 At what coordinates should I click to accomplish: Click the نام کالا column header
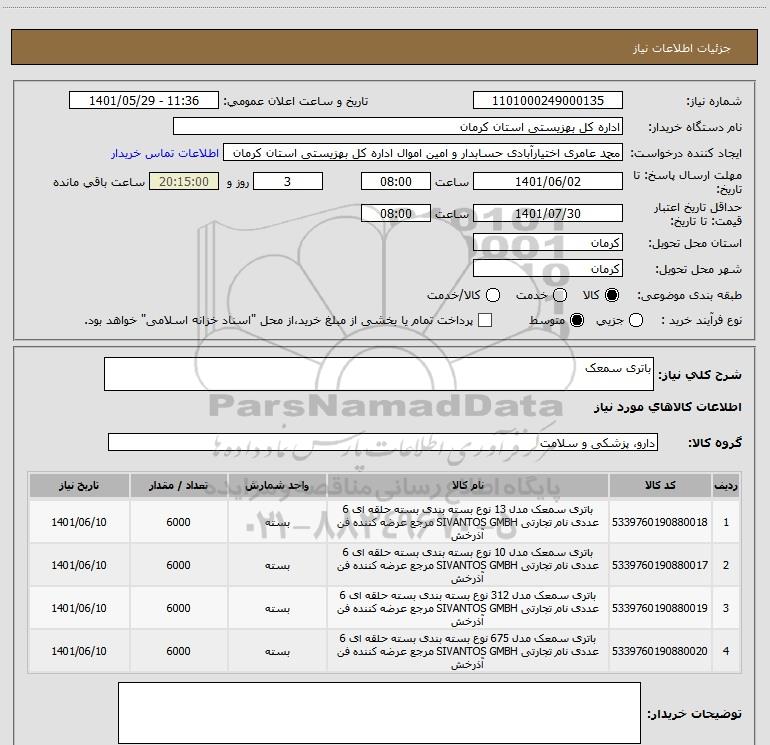pos(468,486)
